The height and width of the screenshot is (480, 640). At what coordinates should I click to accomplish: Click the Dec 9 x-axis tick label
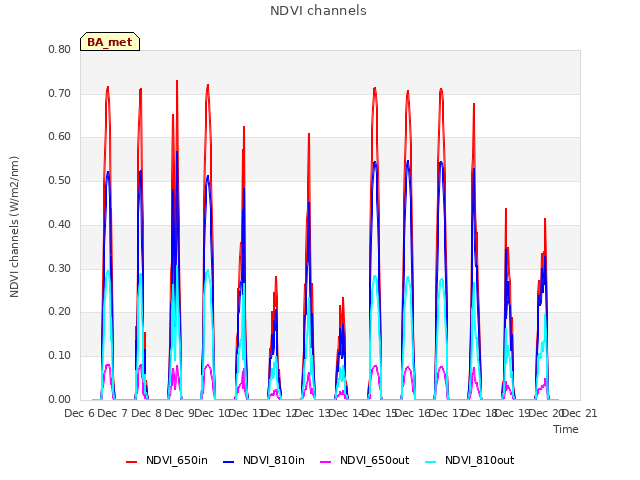pyautogui.click(x=180, y=413)
